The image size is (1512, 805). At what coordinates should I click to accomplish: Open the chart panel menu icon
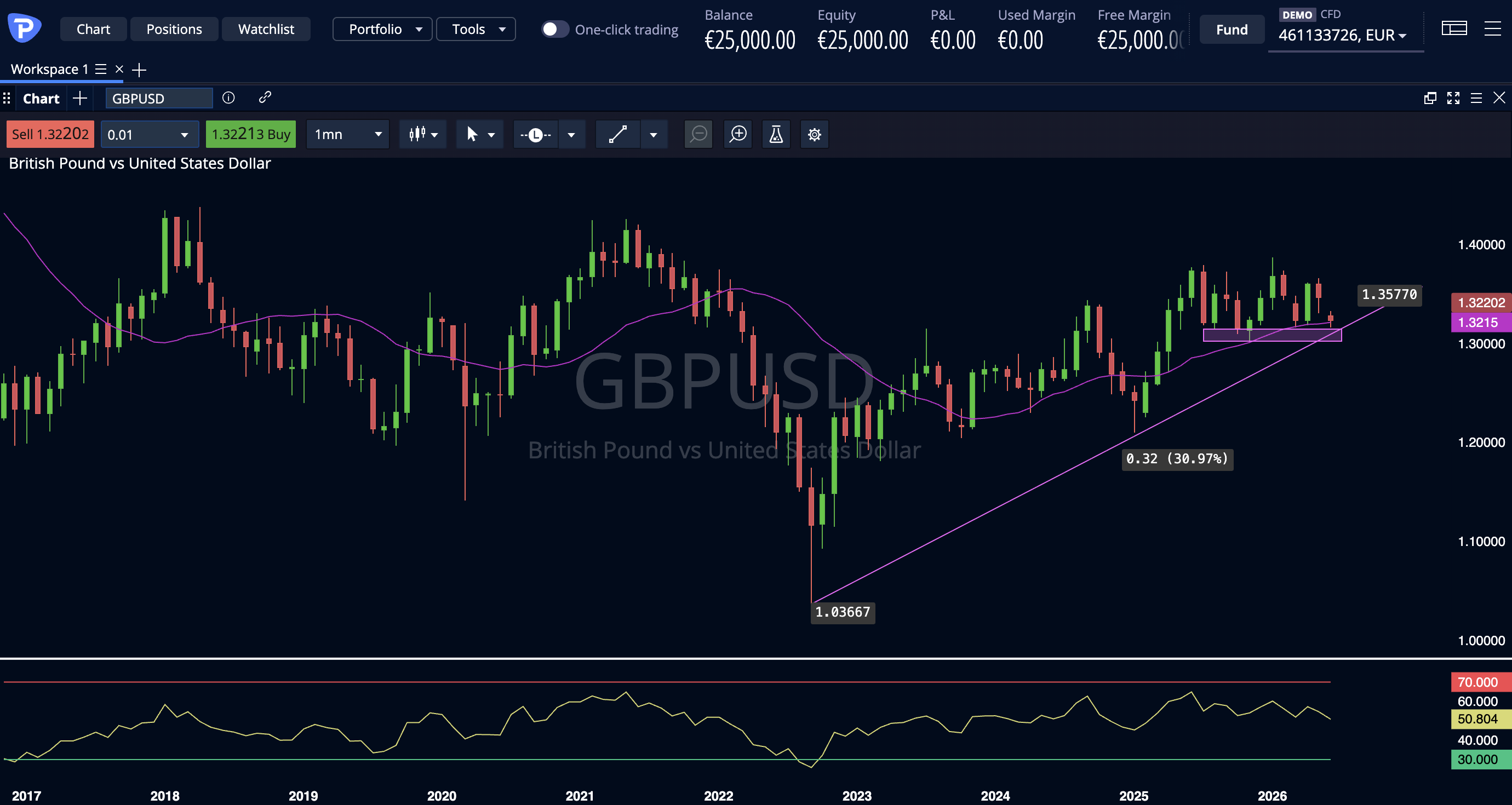[1476, 98]
